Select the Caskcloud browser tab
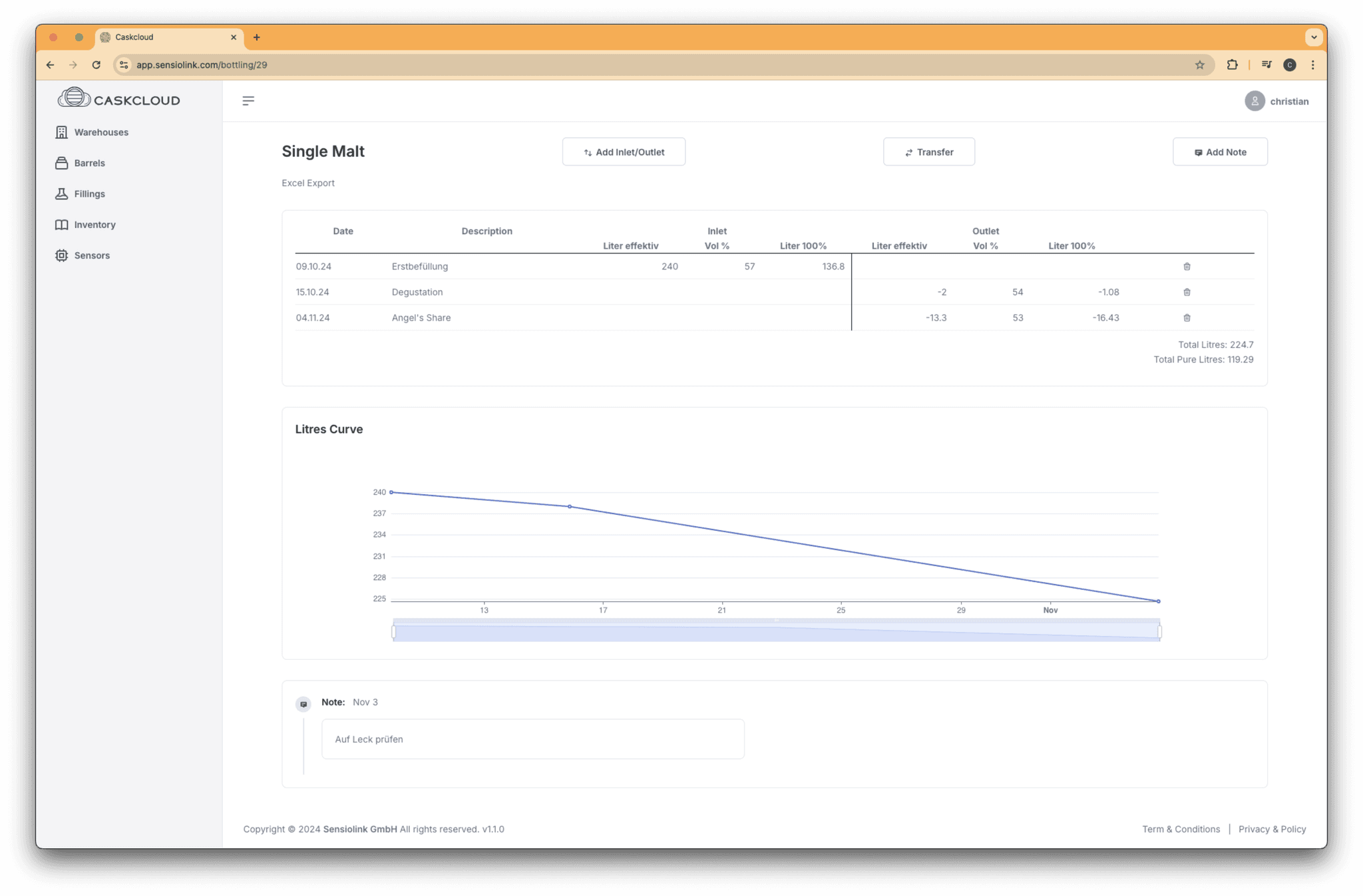The image size is (1363, 896). point(169,37)
